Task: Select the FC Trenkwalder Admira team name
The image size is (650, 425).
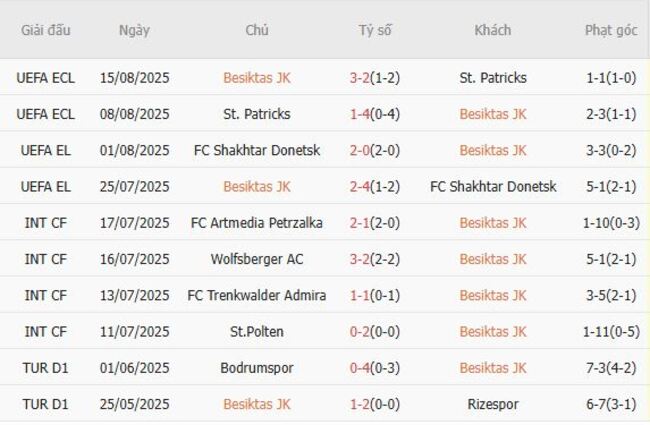Action: tap(257, 295)
